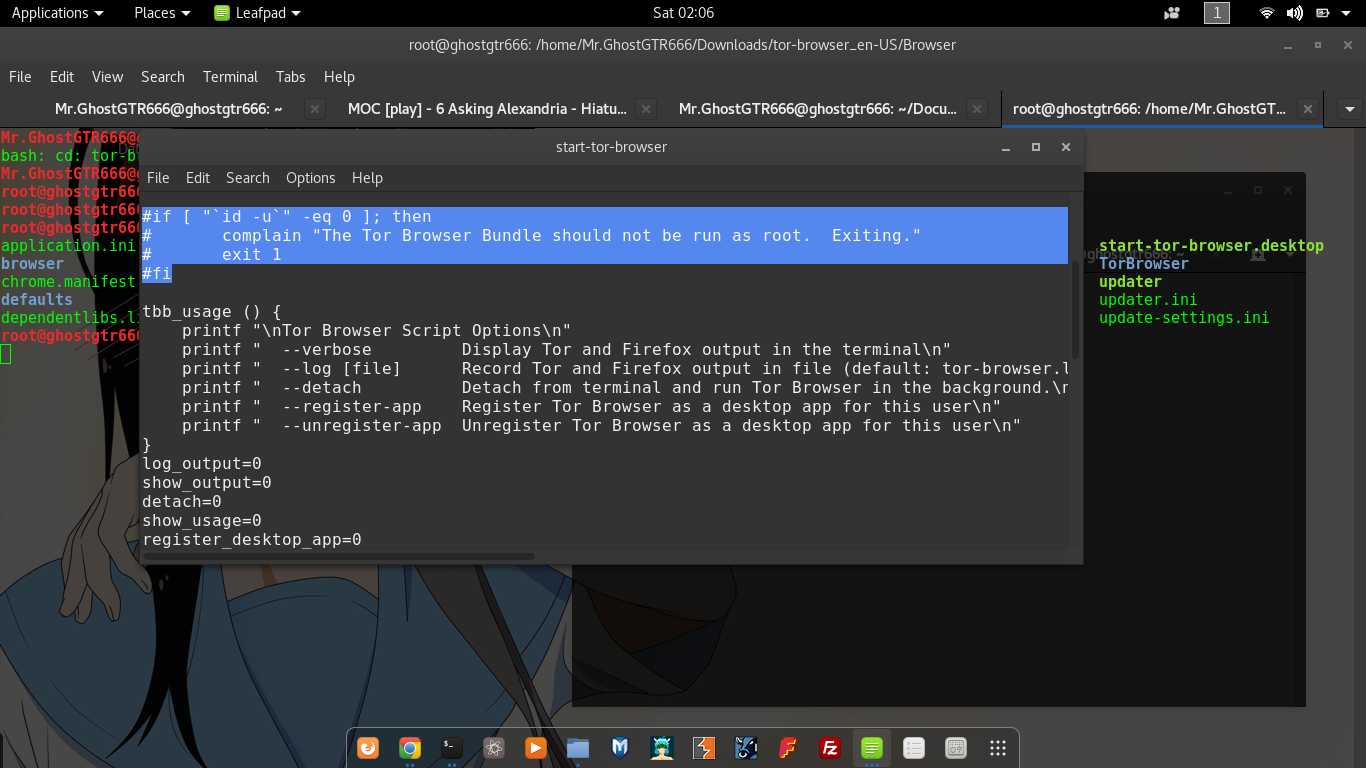
Task: Open the Places menu dropdown
Action: pyautogui.click(x=162, y=13)
